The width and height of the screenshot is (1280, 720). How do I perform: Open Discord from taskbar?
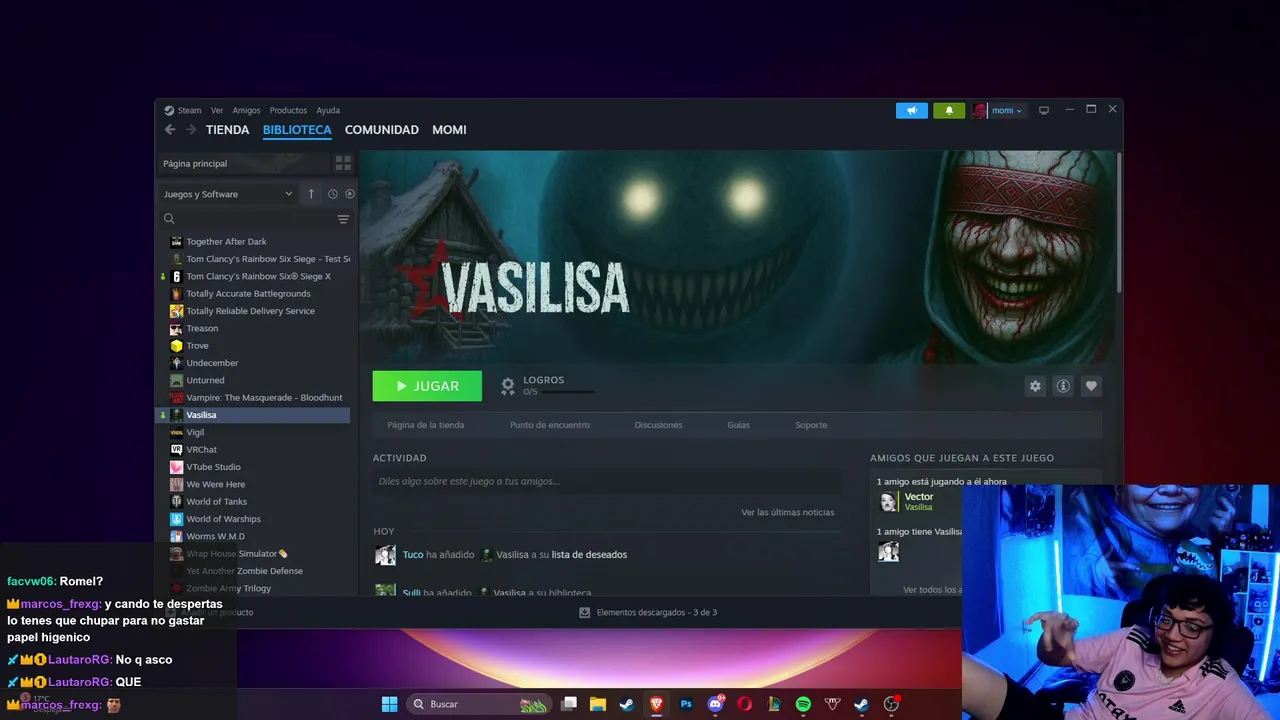click(x=715, y=704)
